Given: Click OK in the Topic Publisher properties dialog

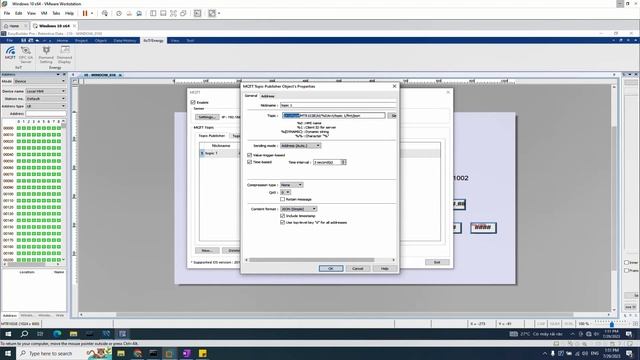Looking at the screenshot, I should tap(331, 268).
